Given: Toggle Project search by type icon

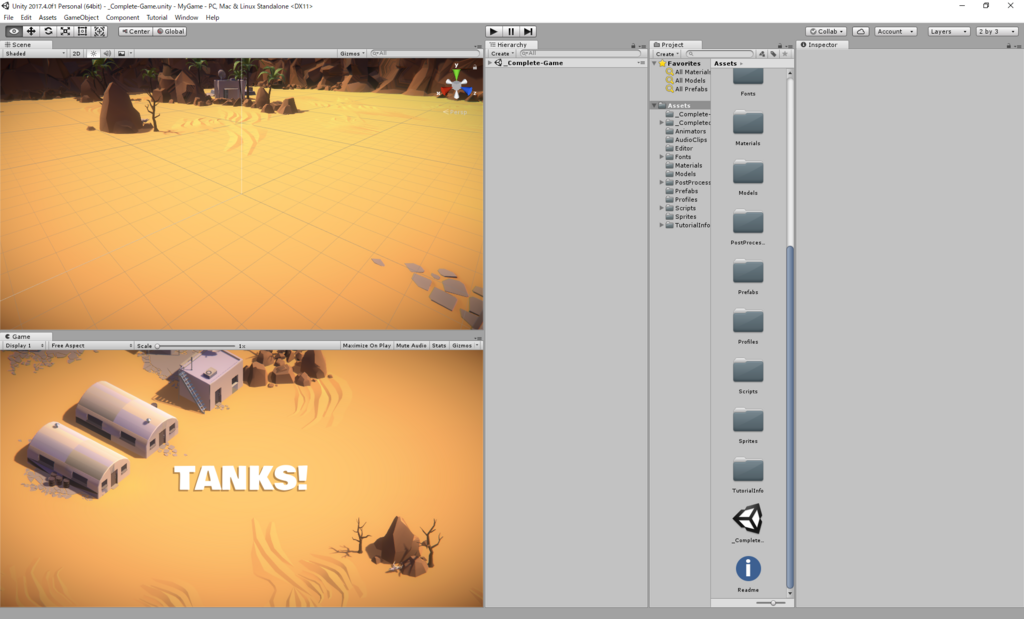Looking at the screenshot, I should click(762, 54).
